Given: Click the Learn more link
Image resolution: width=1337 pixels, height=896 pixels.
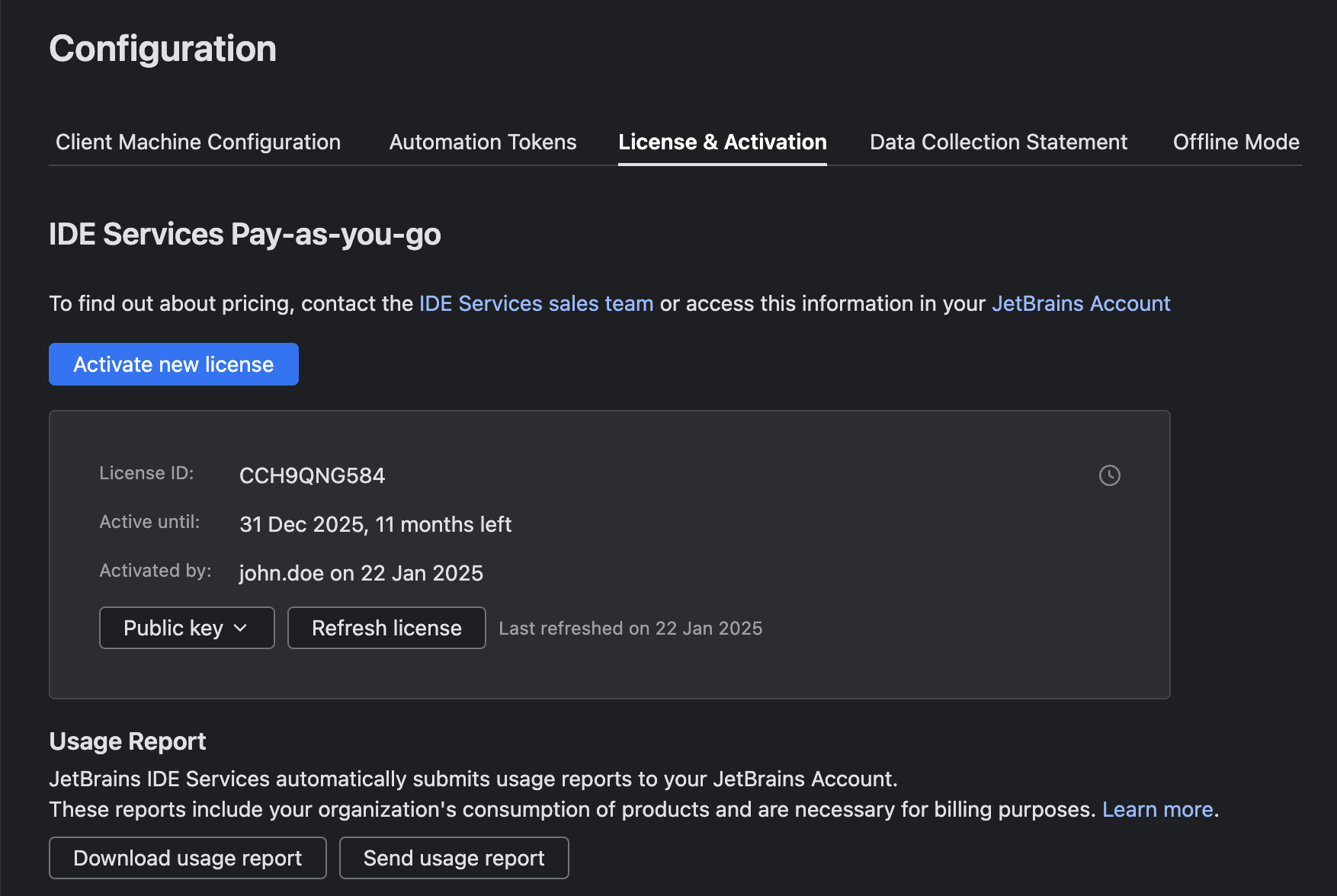Looking at the screenshot, I should [x=1157, y=809].
